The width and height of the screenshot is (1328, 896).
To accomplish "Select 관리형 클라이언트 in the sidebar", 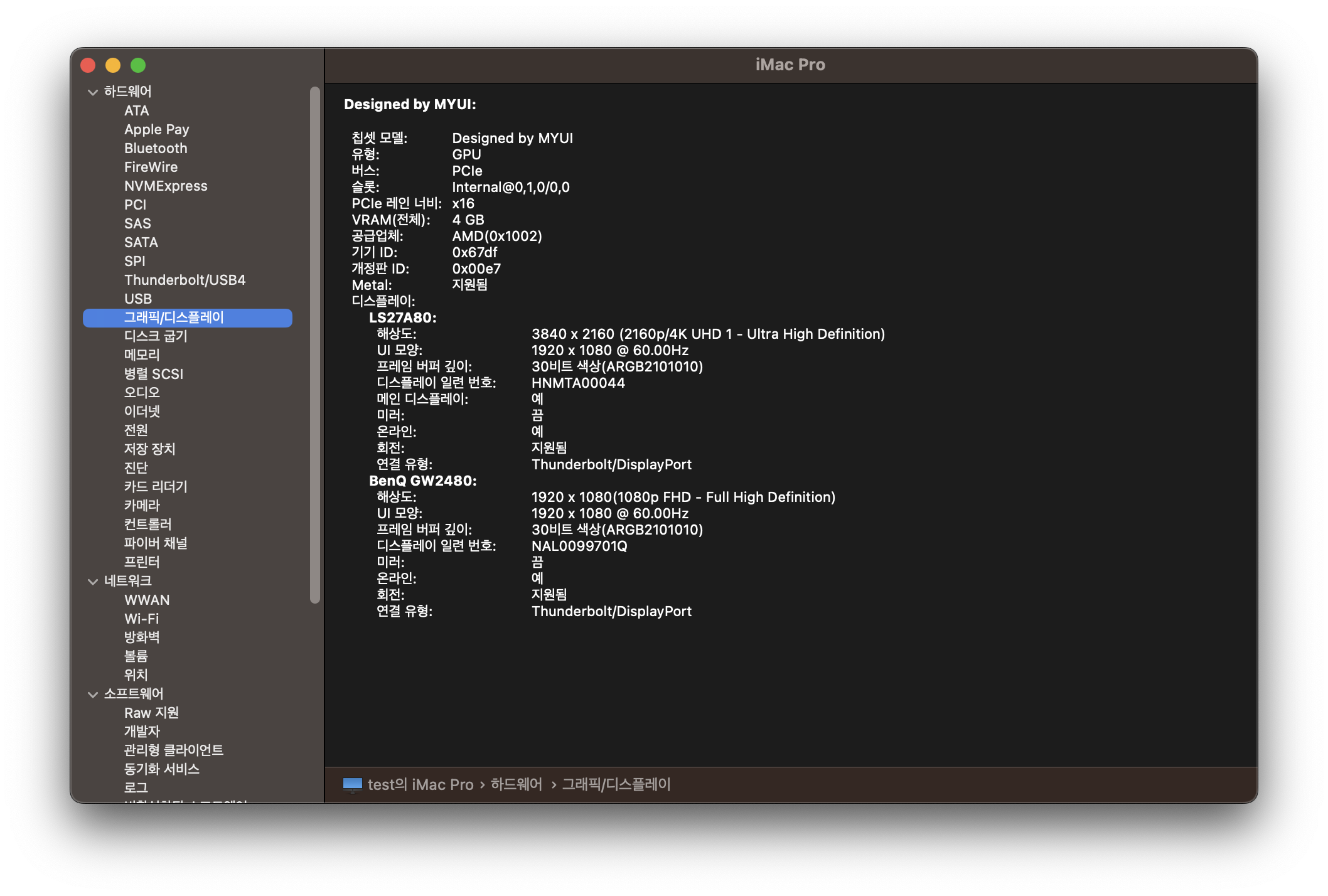I will point(174,750).
